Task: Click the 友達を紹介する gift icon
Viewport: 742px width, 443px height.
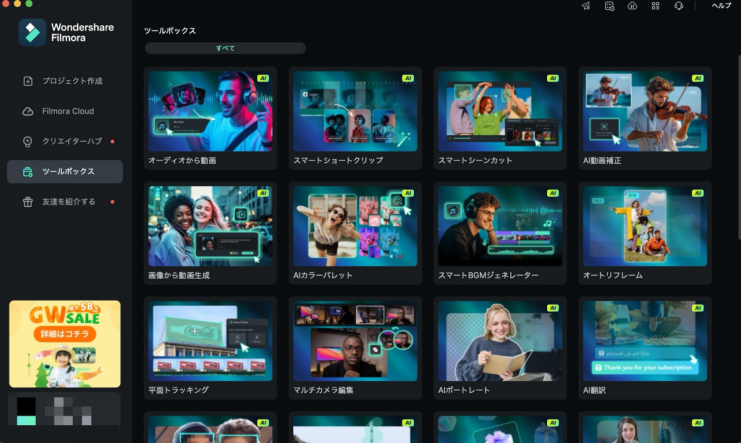Action: point(28,202)
